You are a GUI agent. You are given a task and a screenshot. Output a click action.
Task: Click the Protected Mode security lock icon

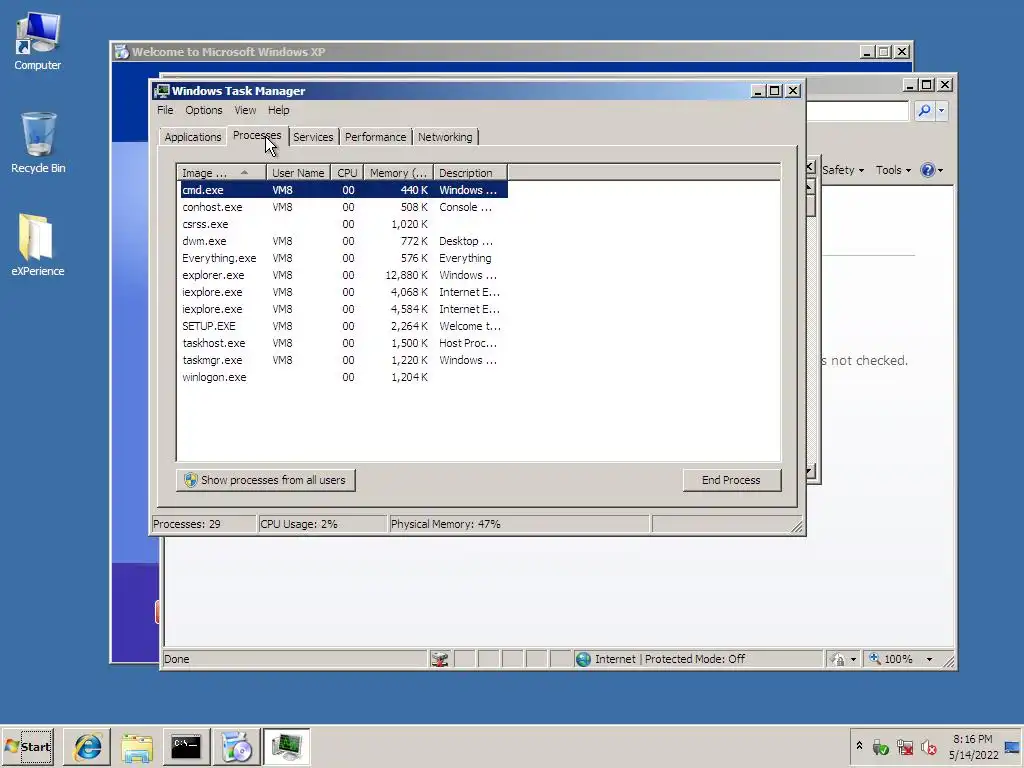837,659
